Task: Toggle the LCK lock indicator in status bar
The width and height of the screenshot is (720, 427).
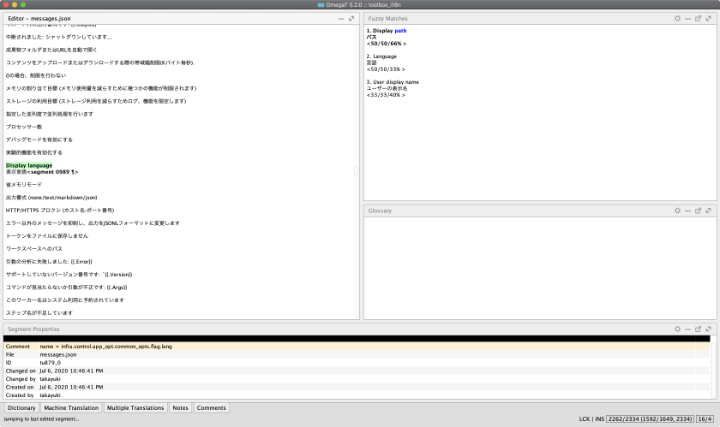Action: pyautogui.click(x=585, y=419)
